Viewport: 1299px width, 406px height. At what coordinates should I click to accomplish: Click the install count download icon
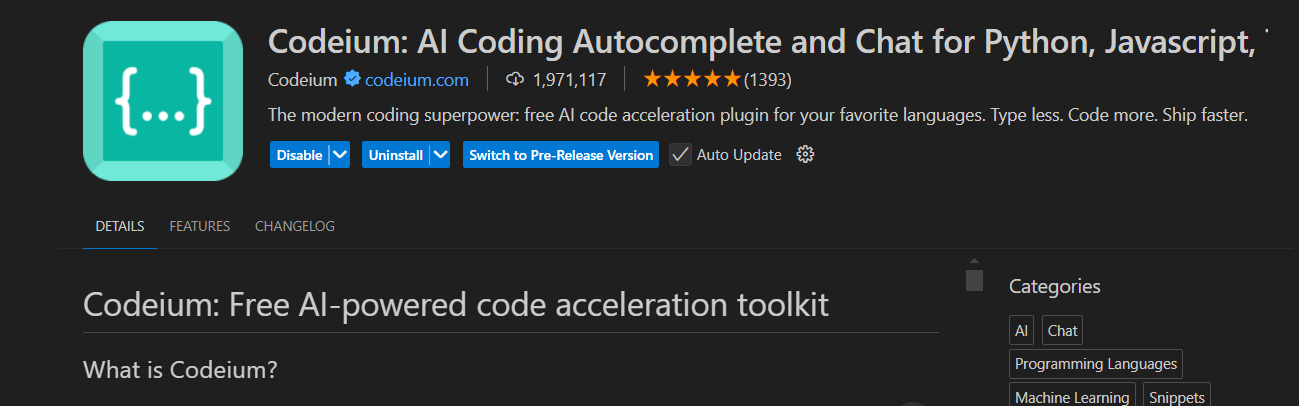[x=516, y=78]
